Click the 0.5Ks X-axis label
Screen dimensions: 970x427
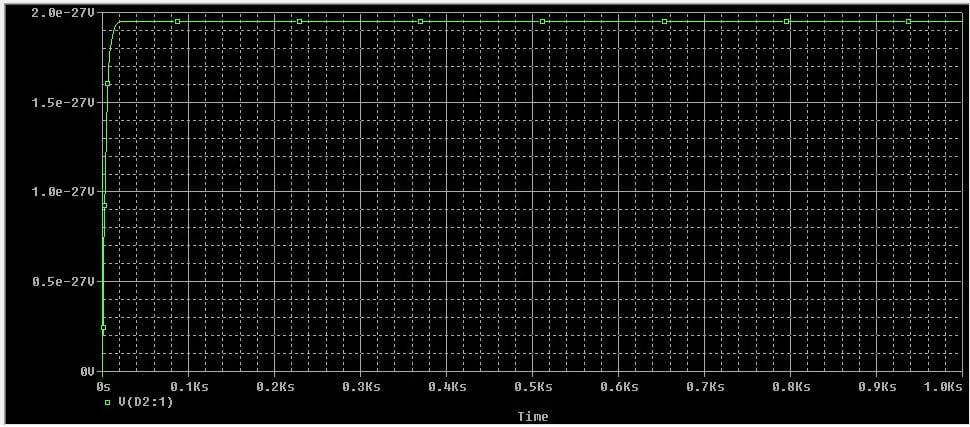pyautogui.click(x=532, y=386)
